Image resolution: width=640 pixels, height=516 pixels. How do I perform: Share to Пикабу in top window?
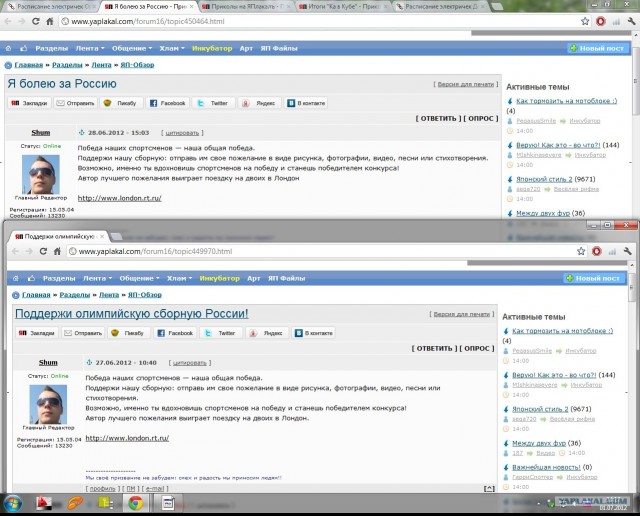tap(120, 103)
